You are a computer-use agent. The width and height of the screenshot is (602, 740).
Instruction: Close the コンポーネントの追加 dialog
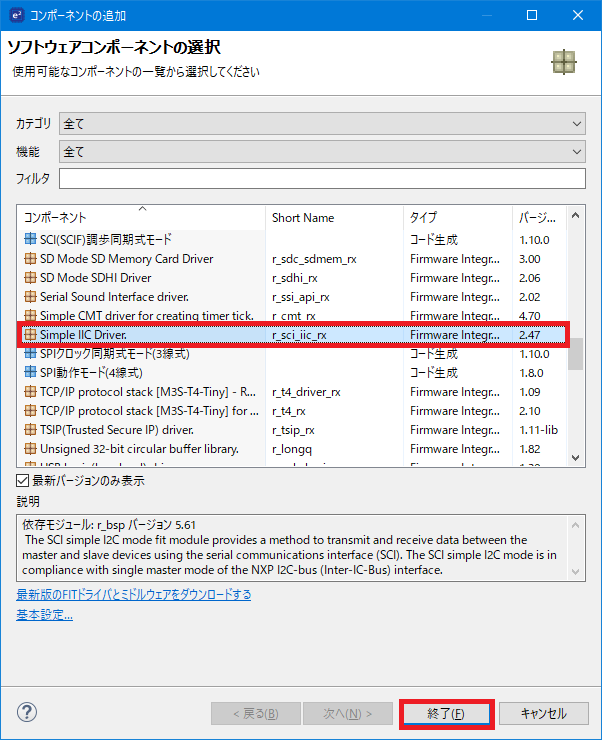pyautogui.click(x=578, y=15)
